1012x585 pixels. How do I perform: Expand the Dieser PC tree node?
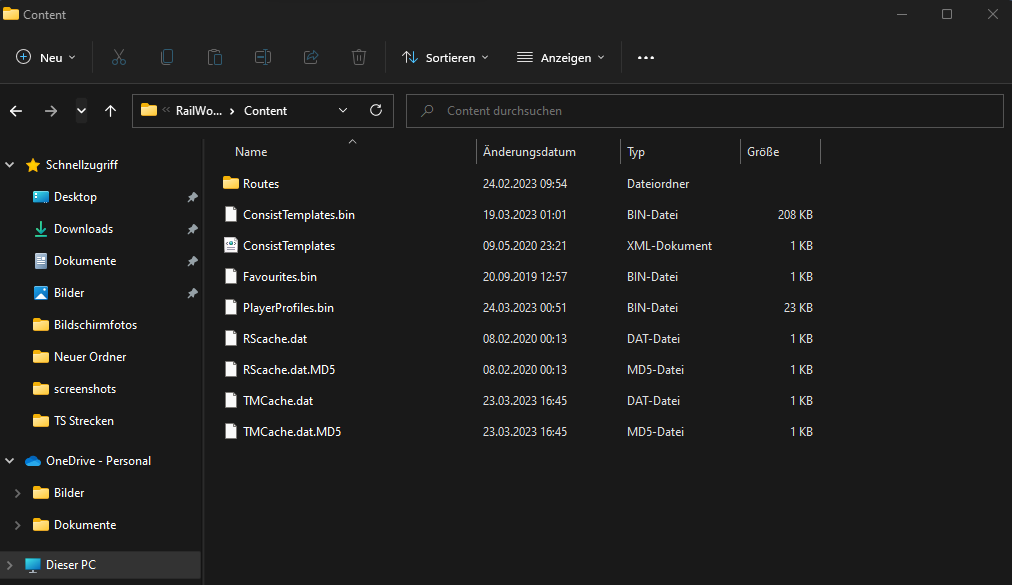10,565
